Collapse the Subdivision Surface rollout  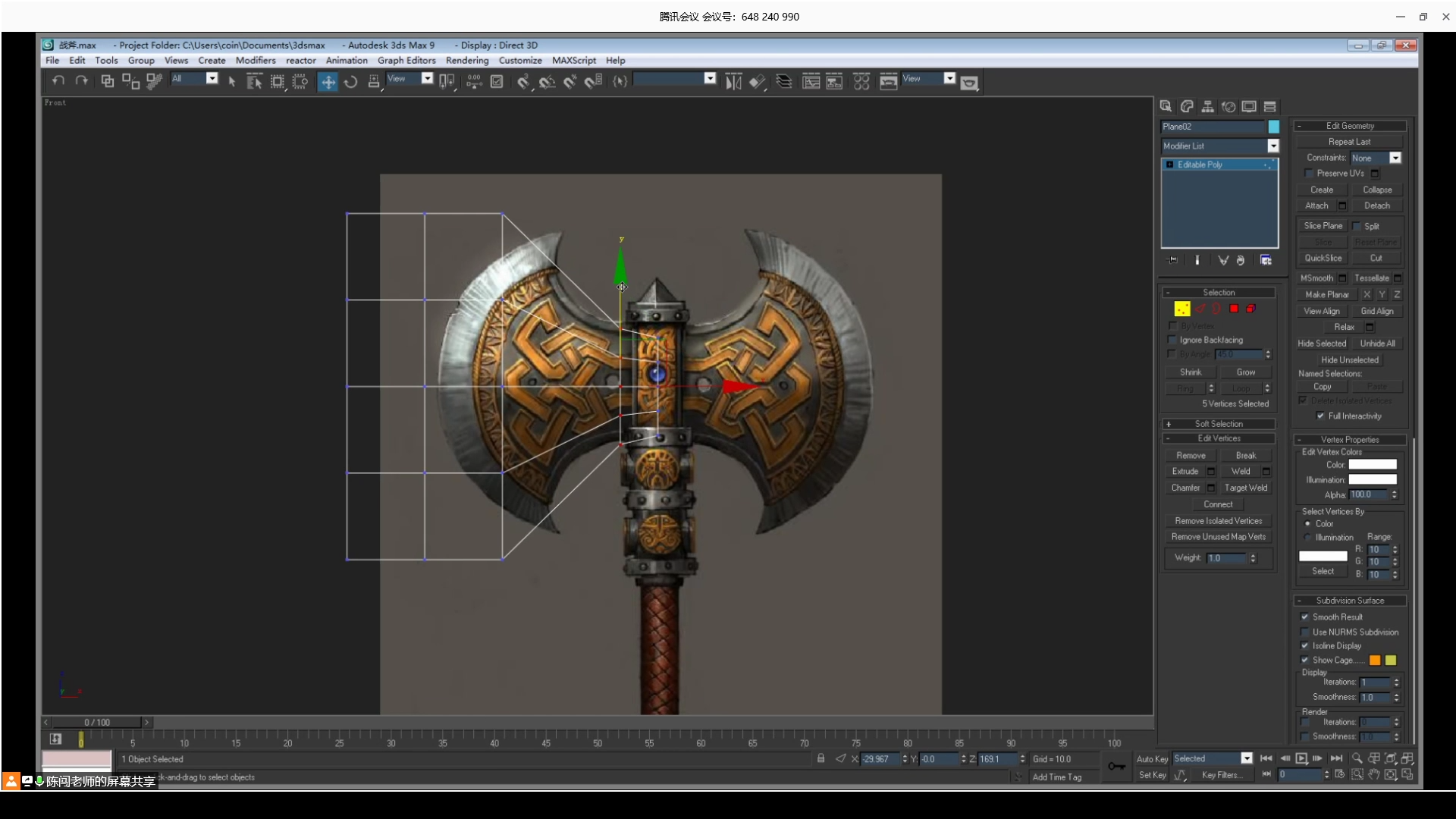pos(1350,601)
